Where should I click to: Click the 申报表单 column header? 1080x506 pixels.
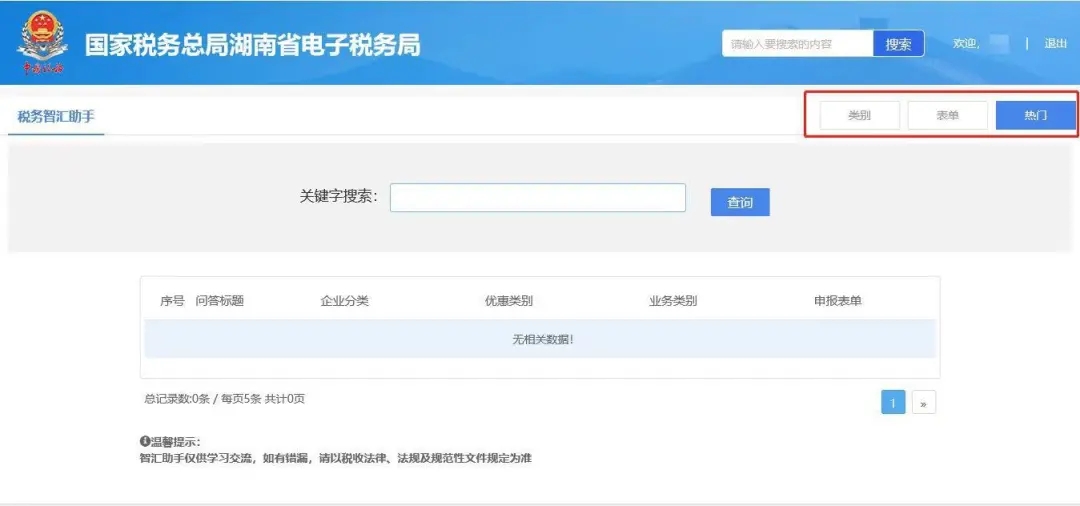pyautogui.click(x=838, y=301)
